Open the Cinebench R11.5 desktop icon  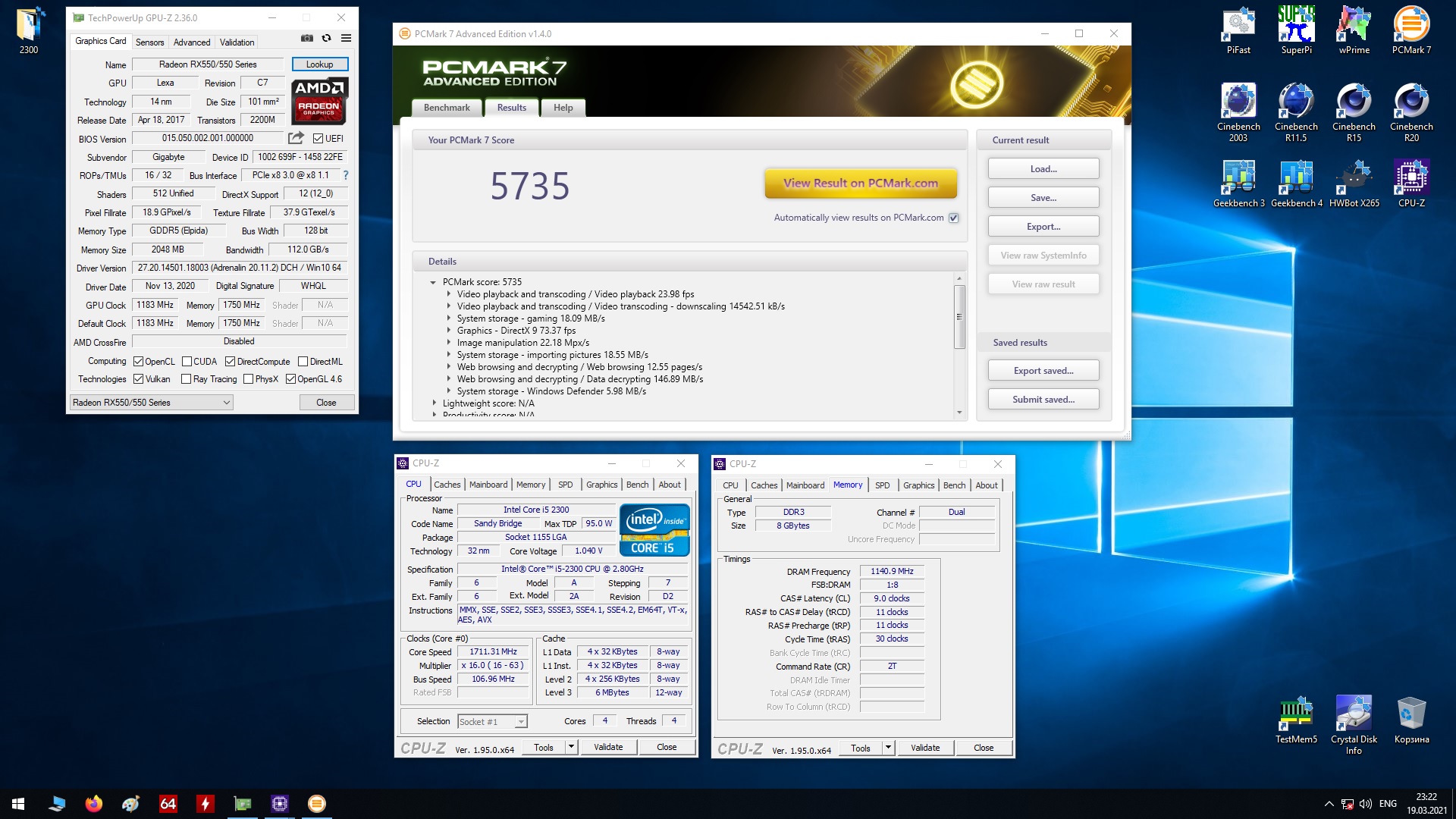[x=1296, y=112]
